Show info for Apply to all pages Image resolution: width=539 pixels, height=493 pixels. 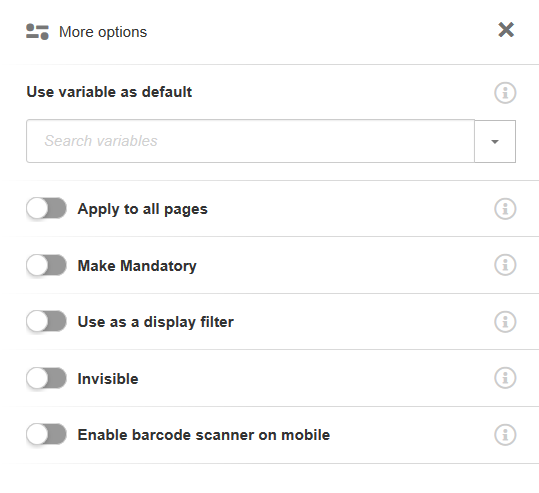(505, 208)
